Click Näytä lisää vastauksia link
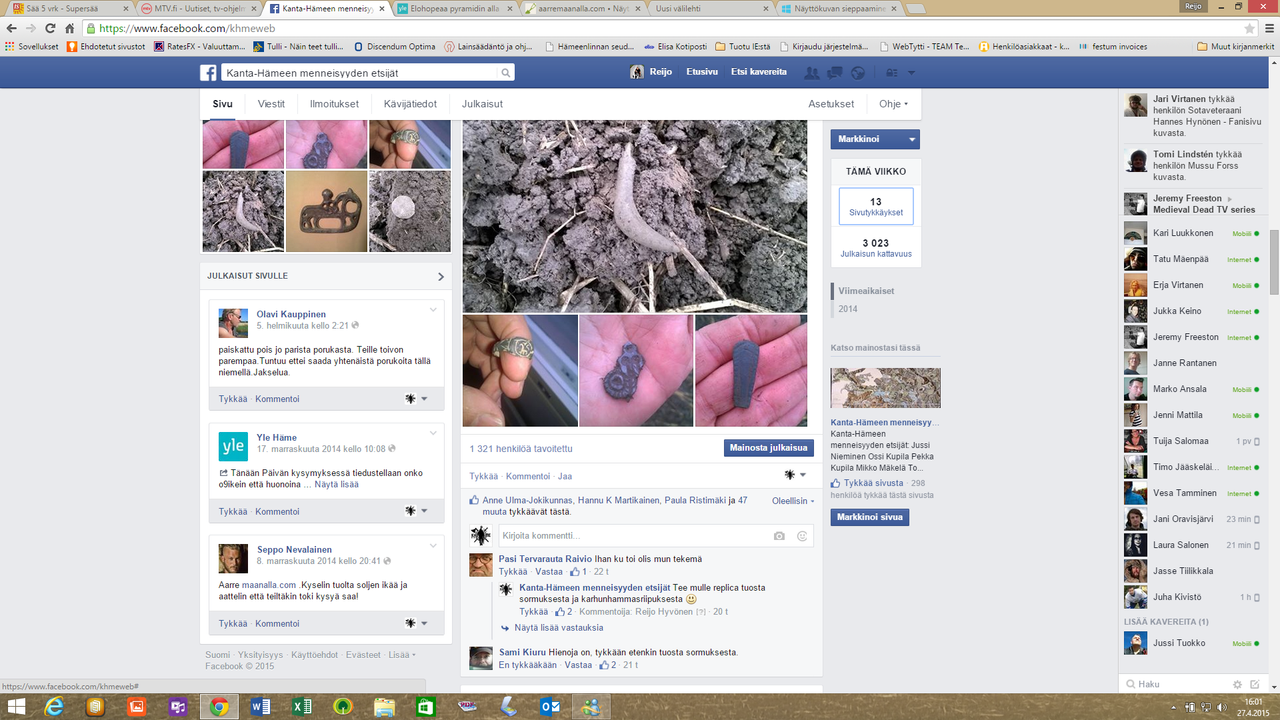The width and height of the screenshot is (1280, 720). (558, 628)
